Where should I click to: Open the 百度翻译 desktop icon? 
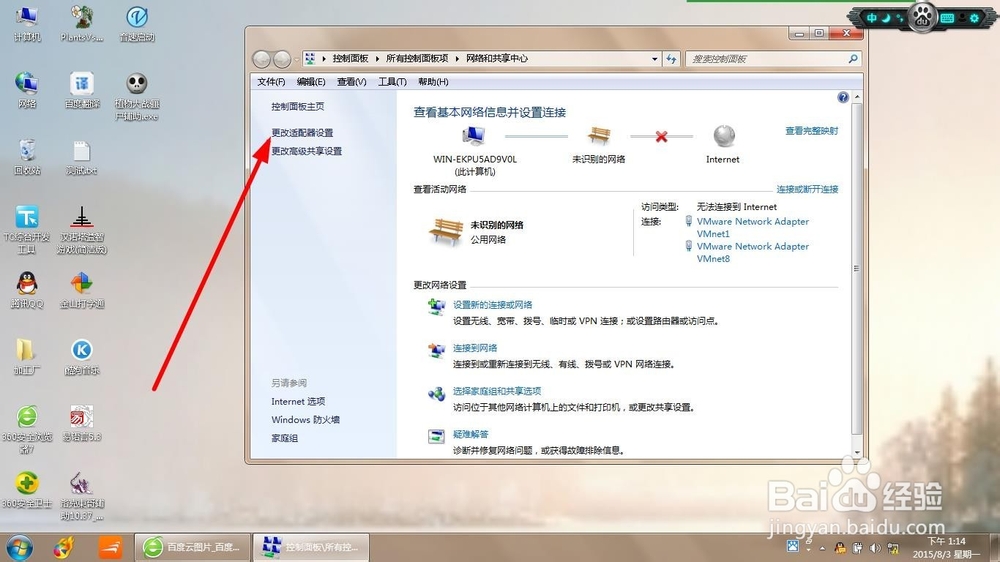82,89
